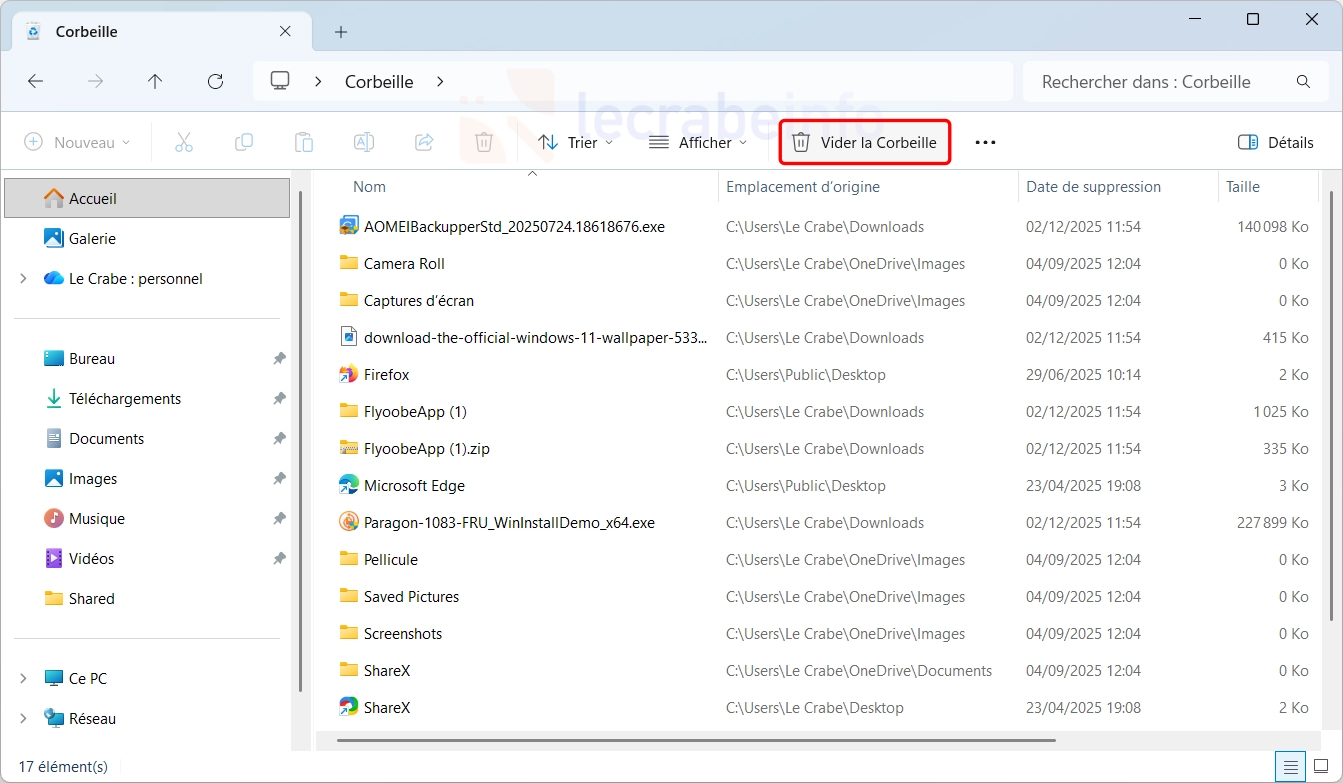This screenshot has height=783, width=1343.
Task: Click the Refresh icon in navigation bar
Action: (x=215, y=82)
